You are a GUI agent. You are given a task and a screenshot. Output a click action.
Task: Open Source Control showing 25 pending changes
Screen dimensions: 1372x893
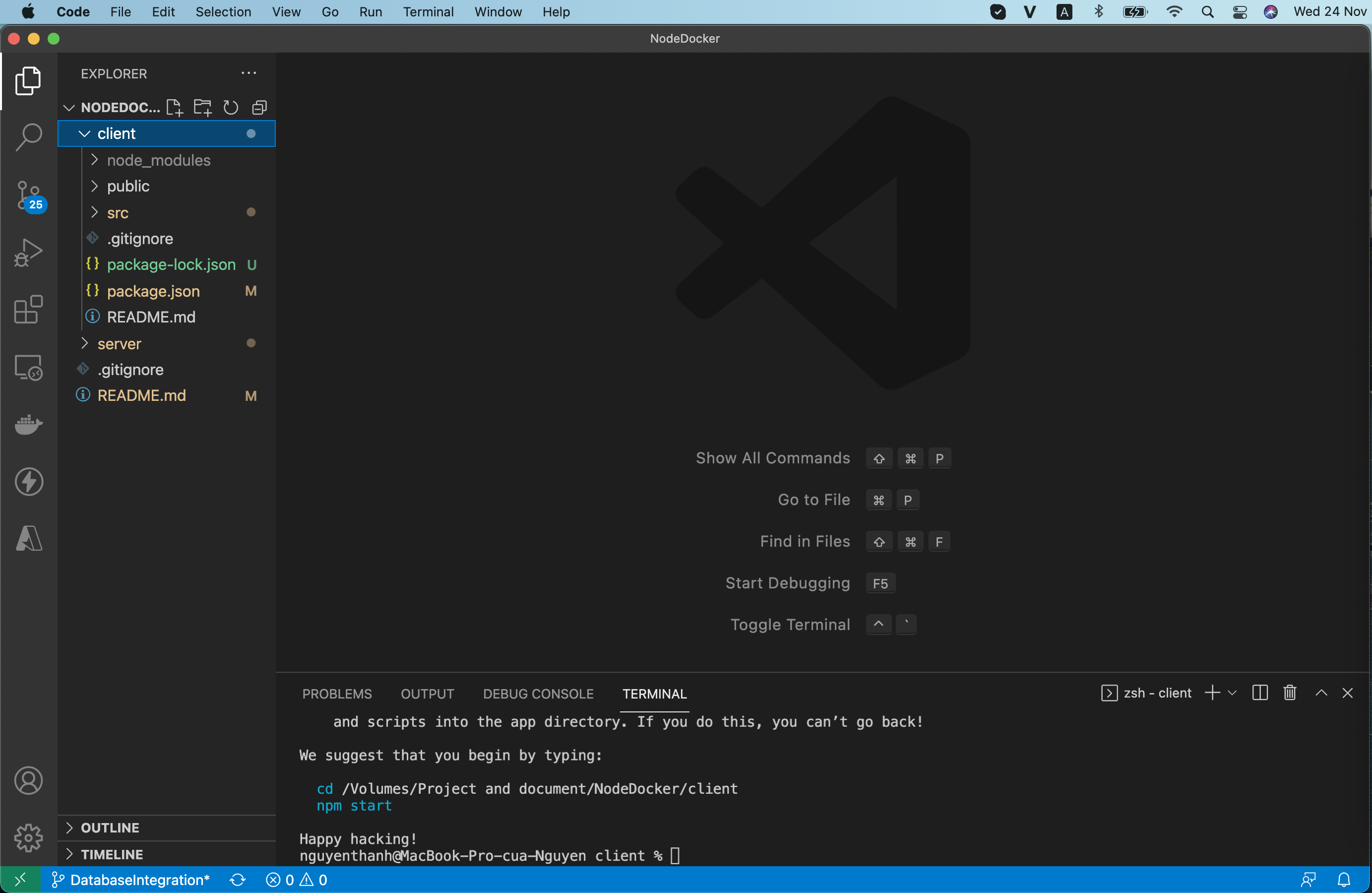pyautogui.click(x=28, y=196)
